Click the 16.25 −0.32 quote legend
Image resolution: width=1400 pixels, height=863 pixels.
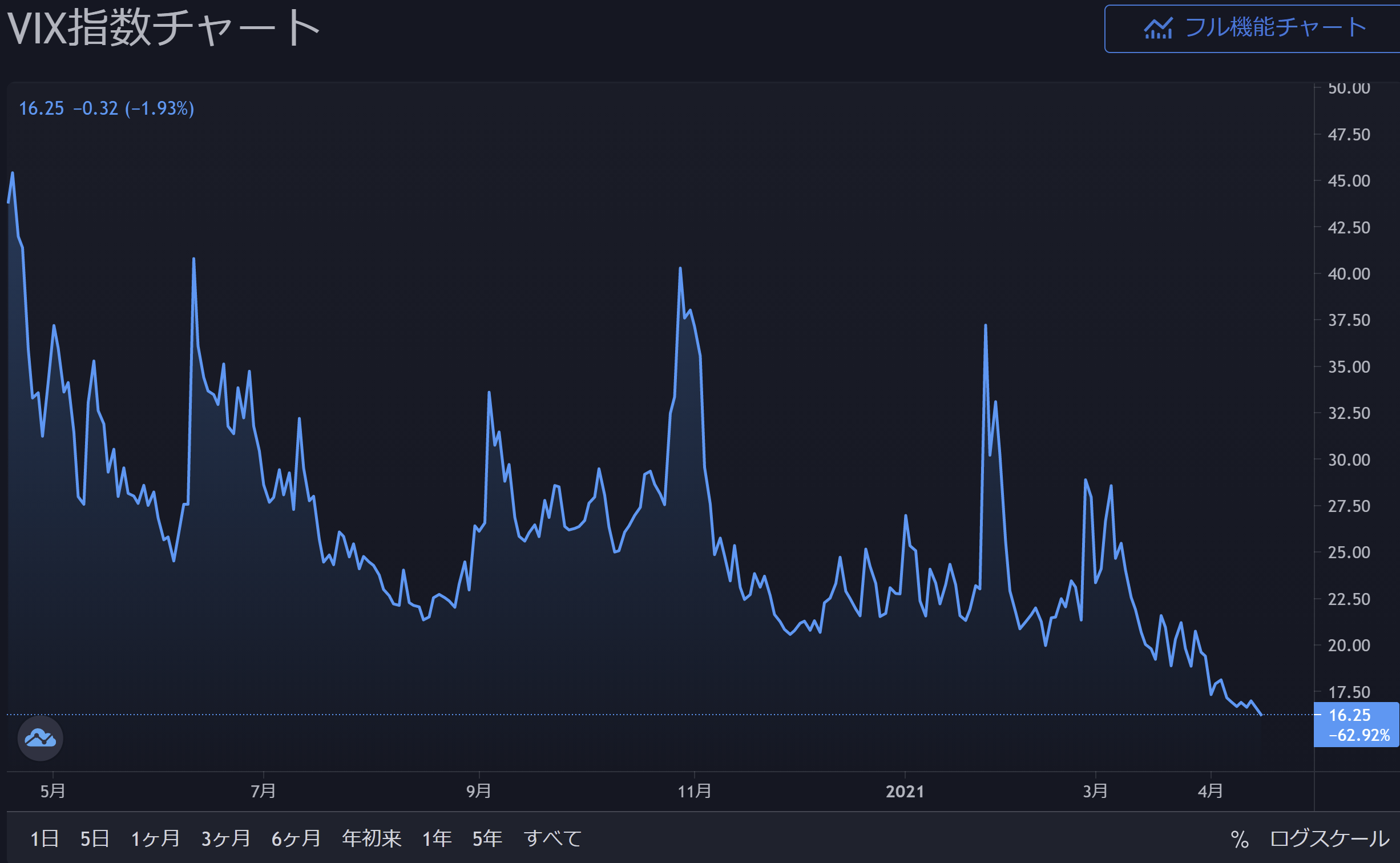tap(107, 108)
